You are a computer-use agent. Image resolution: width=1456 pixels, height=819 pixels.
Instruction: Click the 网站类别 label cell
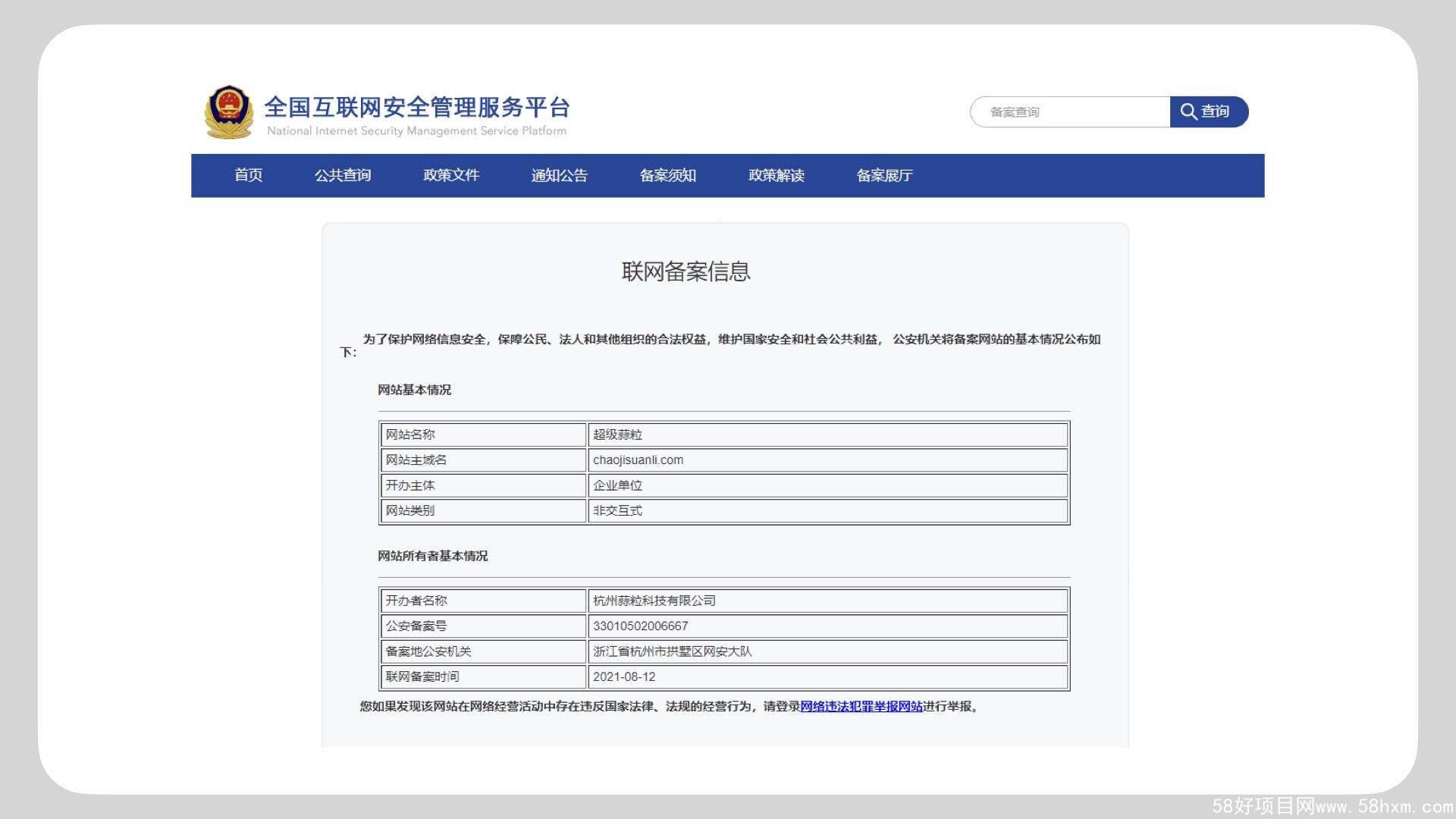click(x=483, y=510)
